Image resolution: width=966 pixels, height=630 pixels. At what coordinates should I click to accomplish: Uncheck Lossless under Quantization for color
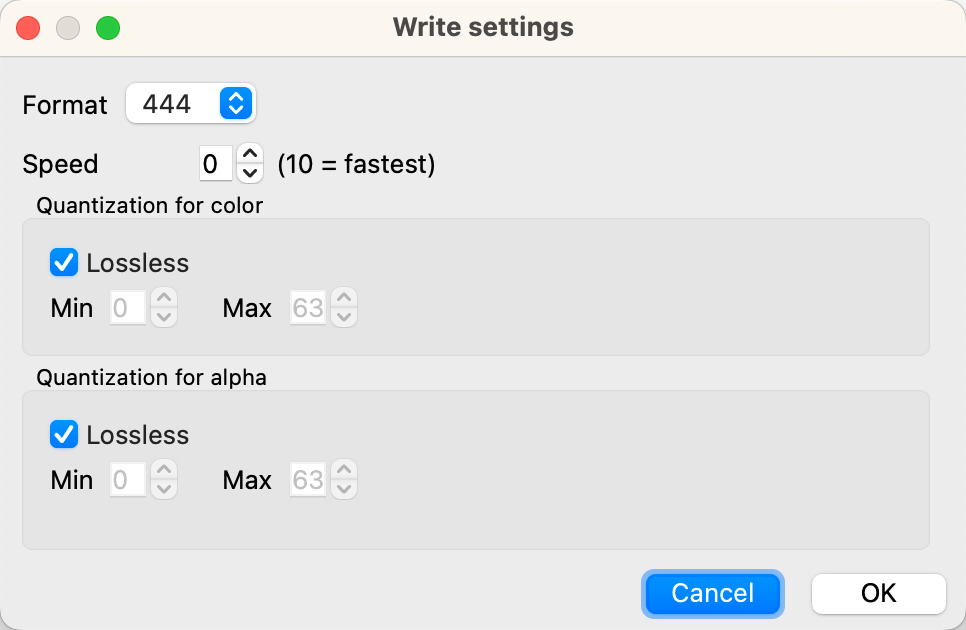pos(65,263)
